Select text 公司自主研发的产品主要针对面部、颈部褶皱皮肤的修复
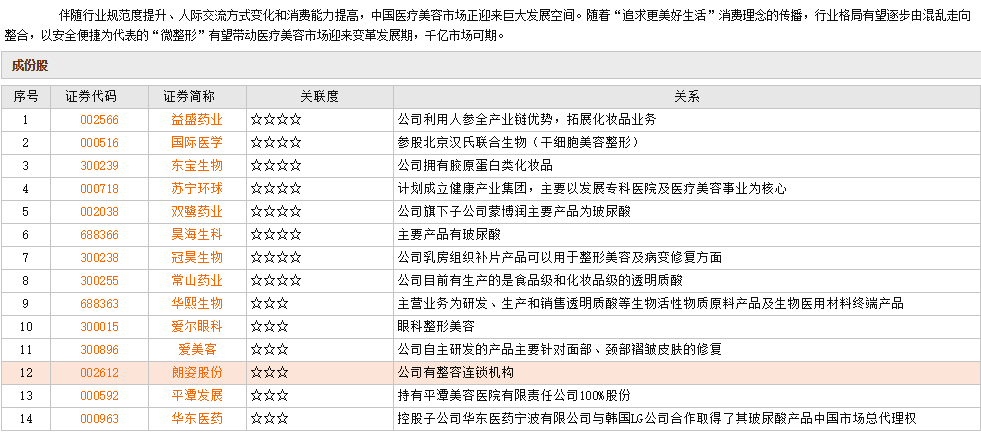 pyautogui.click(x=560, y=349)
